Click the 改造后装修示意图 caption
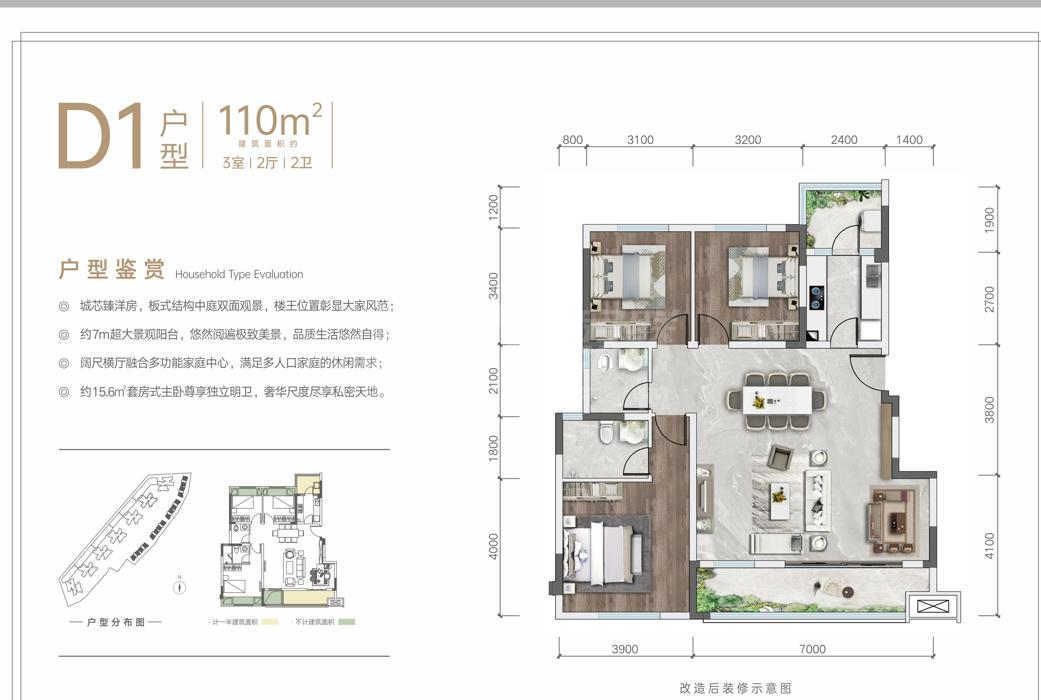Image resolution: width=1041 pixels, height=700 pixels. (x=735, y=688)
